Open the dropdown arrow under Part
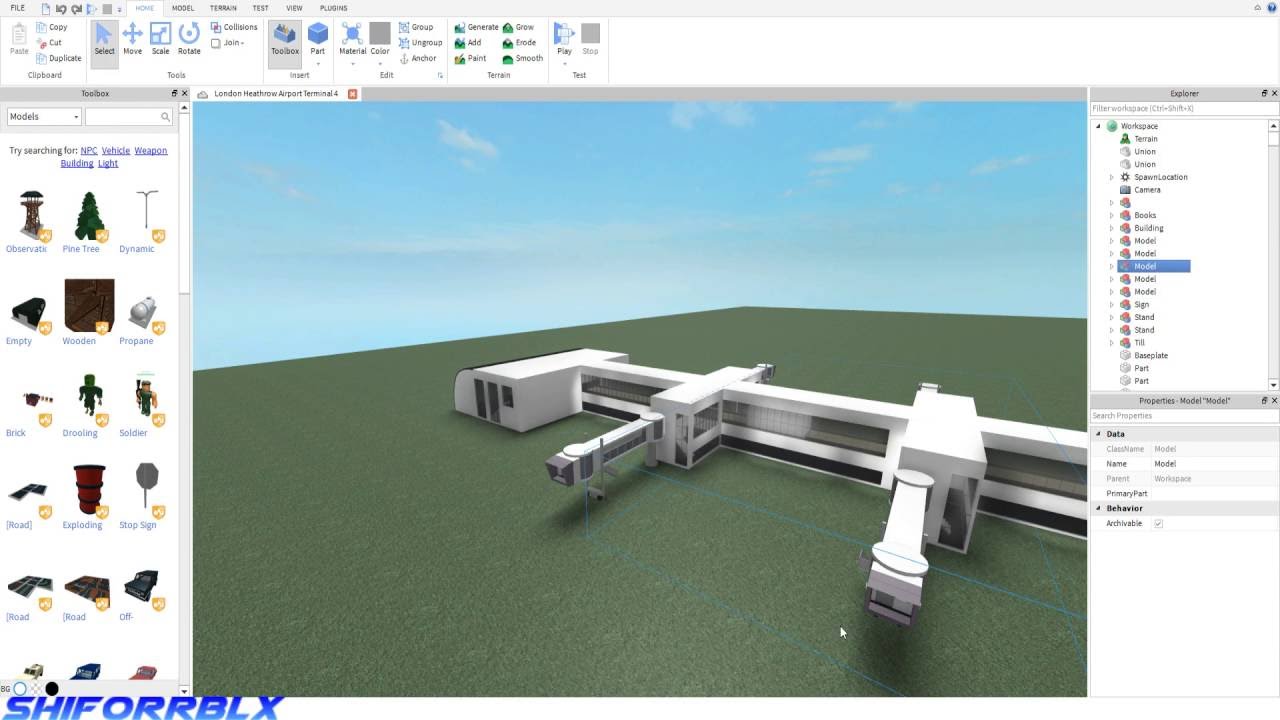The width and height of the screenshot is (1280, 720). 317,63
